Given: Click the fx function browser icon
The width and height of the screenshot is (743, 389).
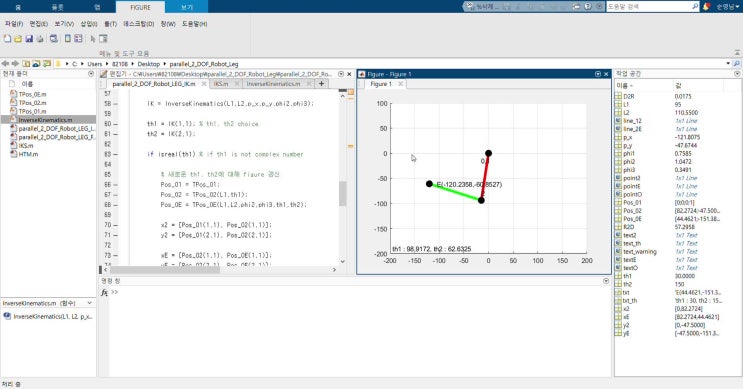Looking at the screenshot, I should [105, 292].
